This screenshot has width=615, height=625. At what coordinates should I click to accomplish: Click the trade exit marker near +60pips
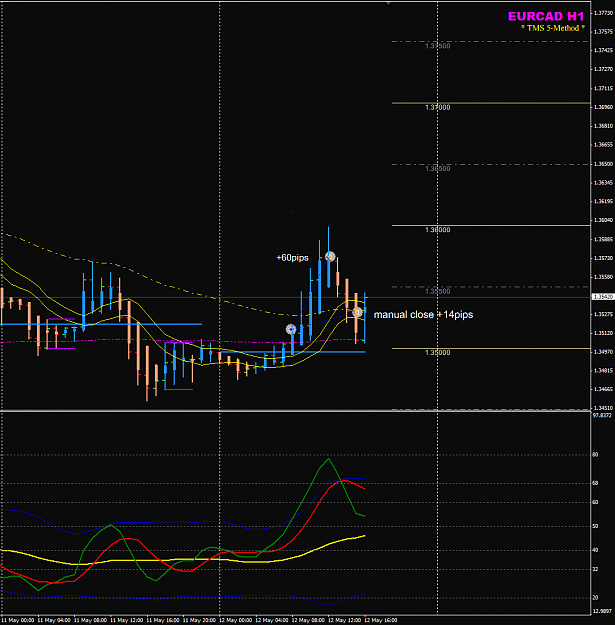point(330,256)
